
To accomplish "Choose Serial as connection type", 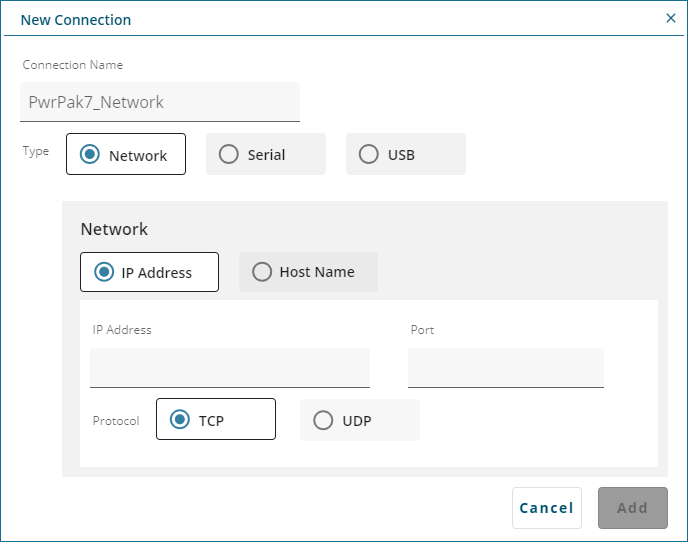I will (x=265, y=155).
